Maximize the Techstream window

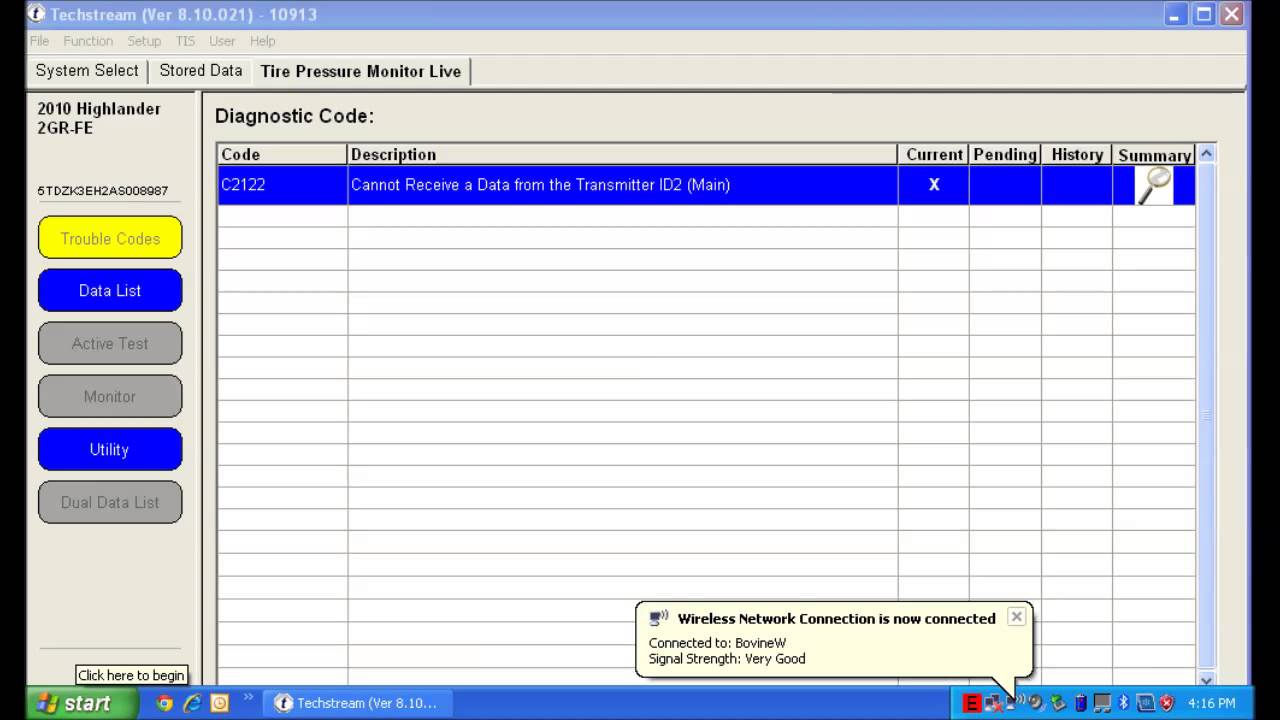tap(1204, 14)
